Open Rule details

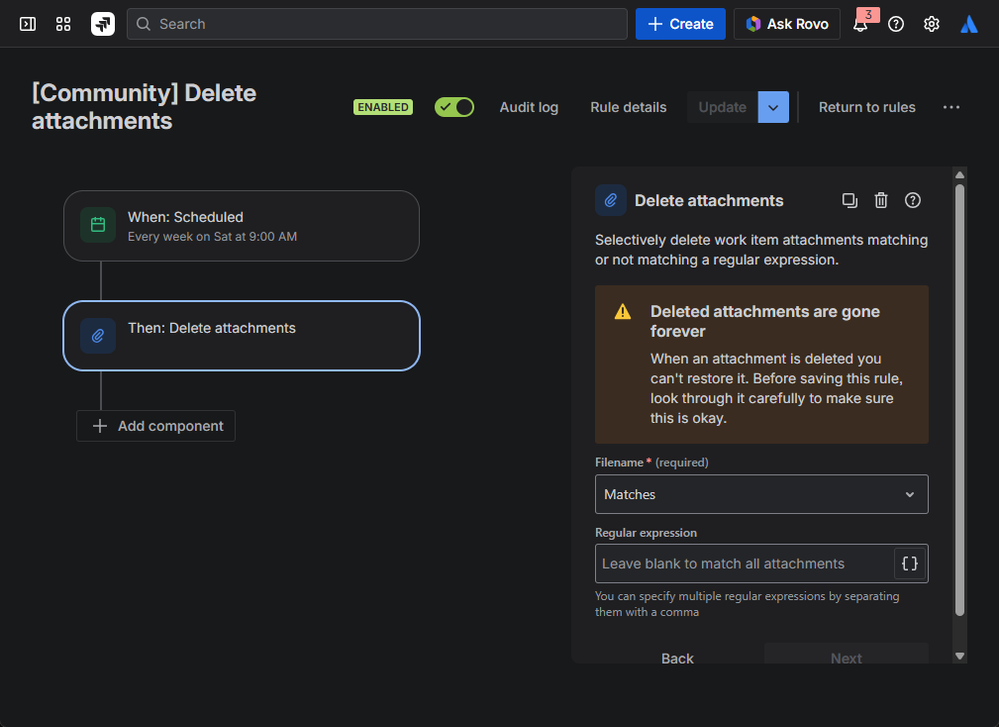coord(628,107)
